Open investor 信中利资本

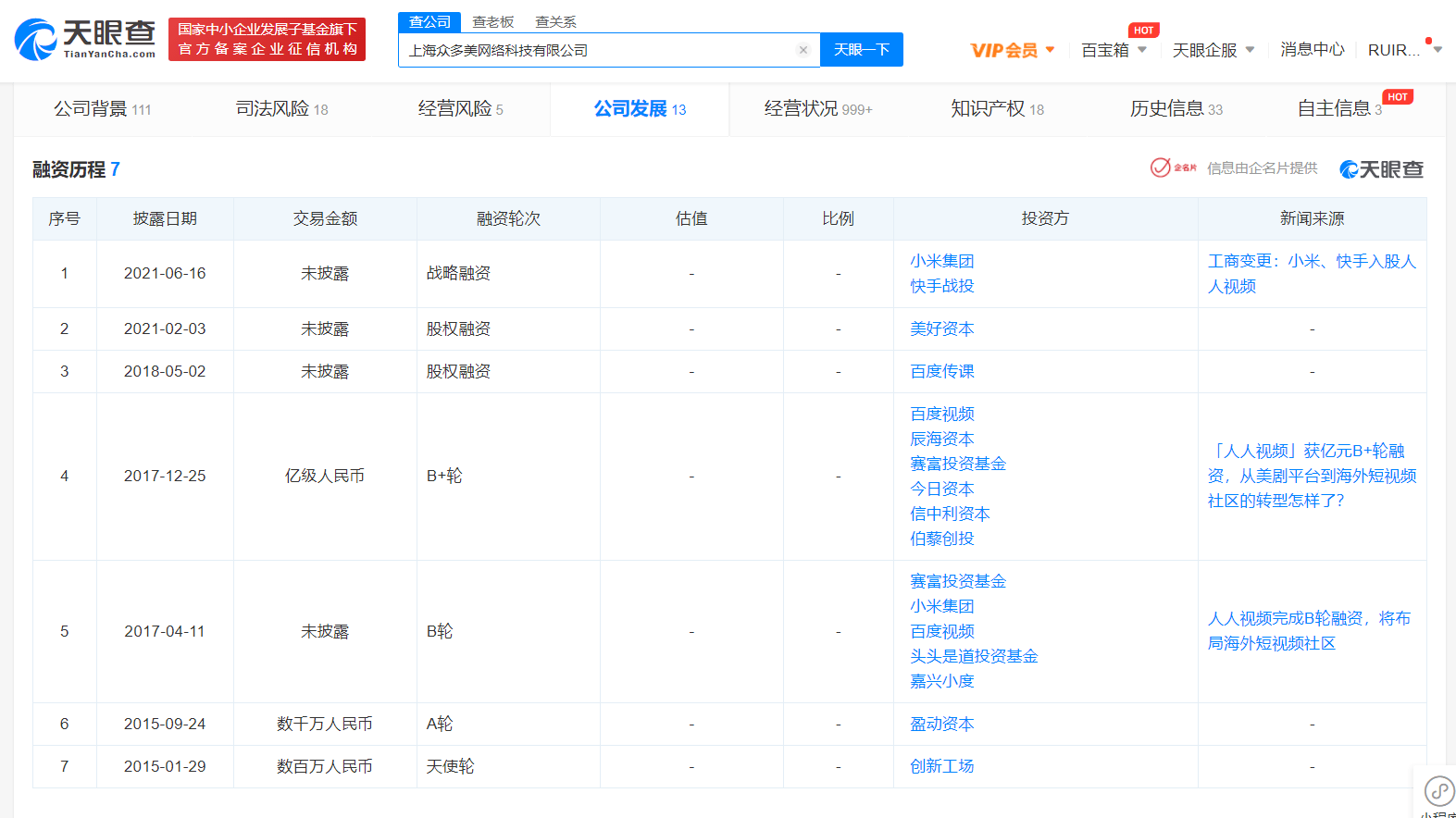click(x=950, y=514)
